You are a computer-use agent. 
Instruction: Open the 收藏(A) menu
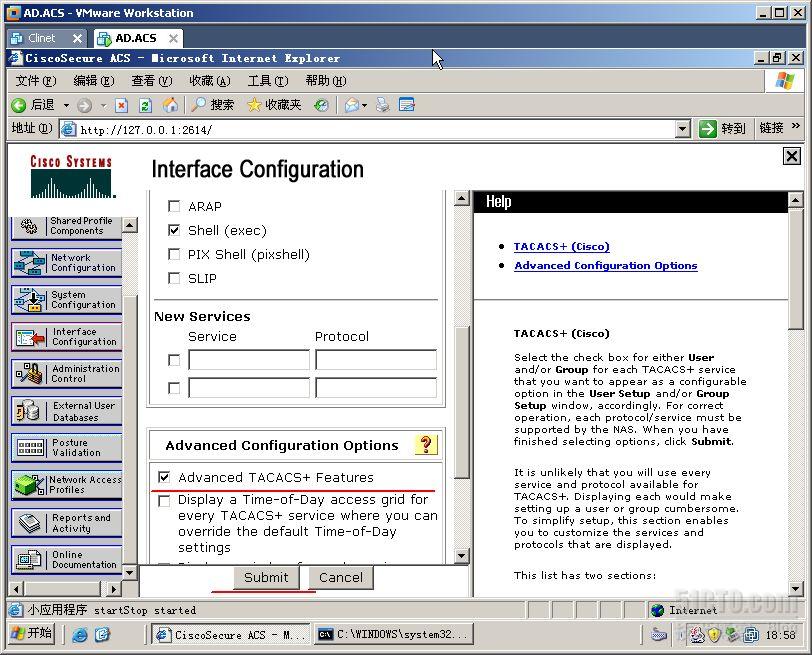click(210, 81)
